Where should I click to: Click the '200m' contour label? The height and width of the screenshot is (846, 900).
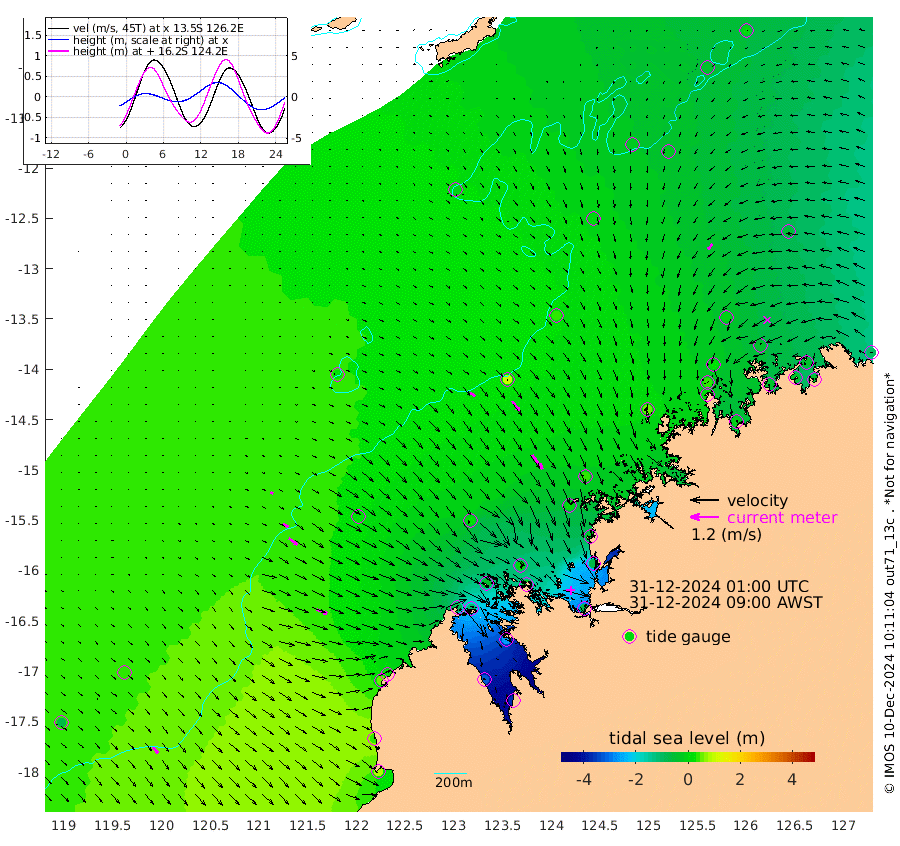[x=453, y=782]
